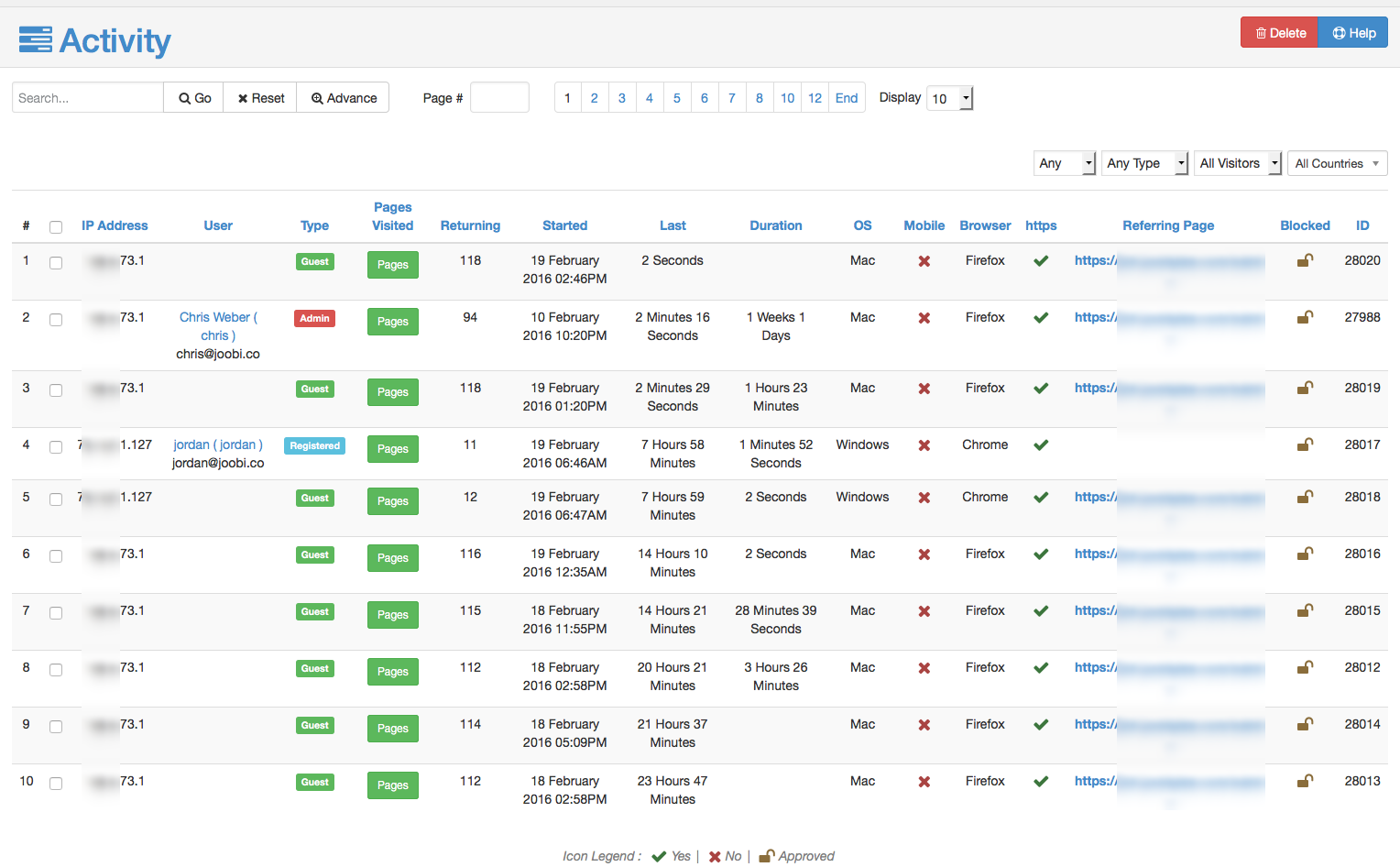Reset the search
The height and width of the screenshot is (867, 1400).
pyautogui.click(x=260, y=98)
